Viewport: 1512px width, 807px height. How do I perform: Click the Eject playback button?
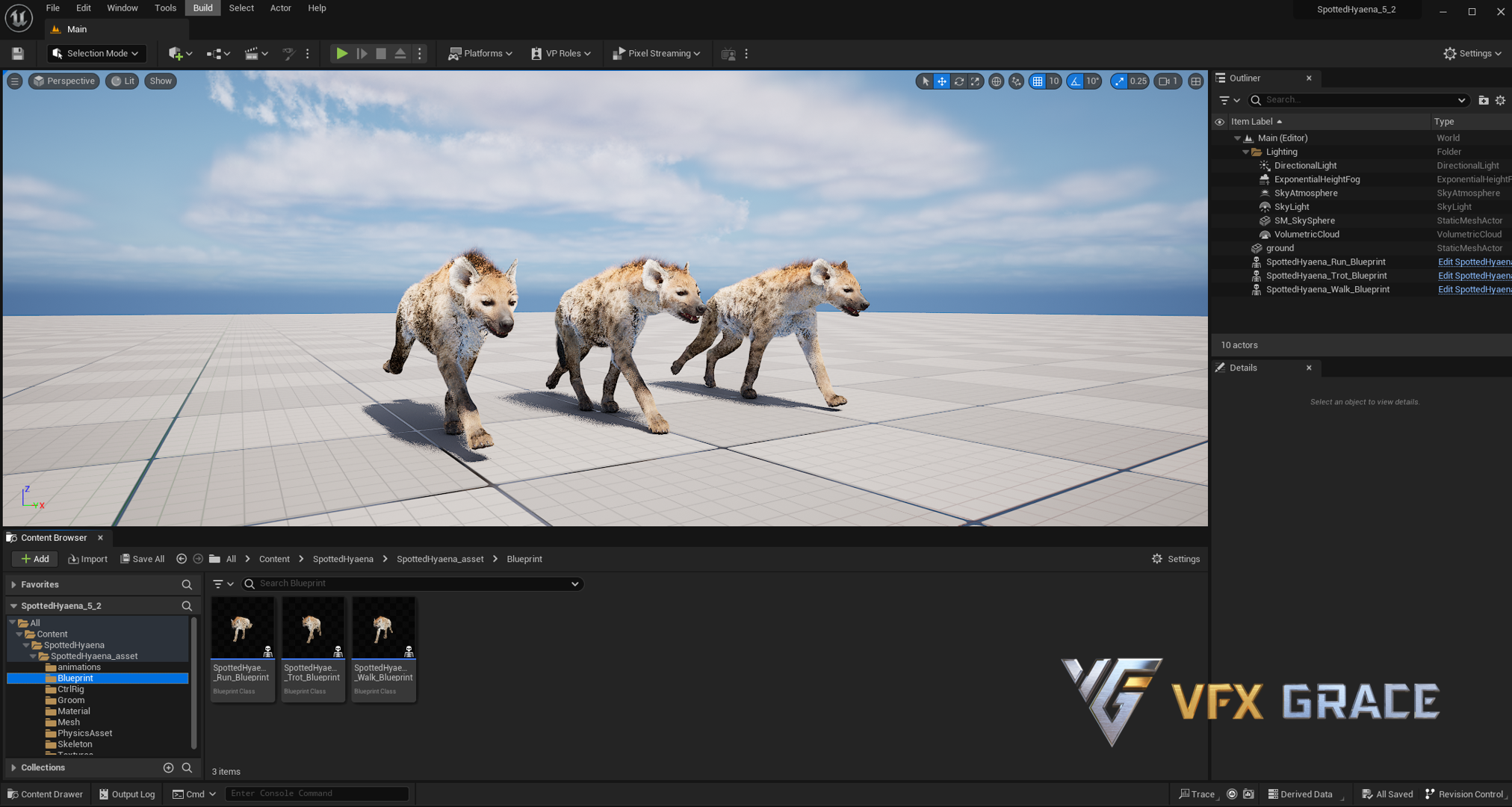point(400,53)
